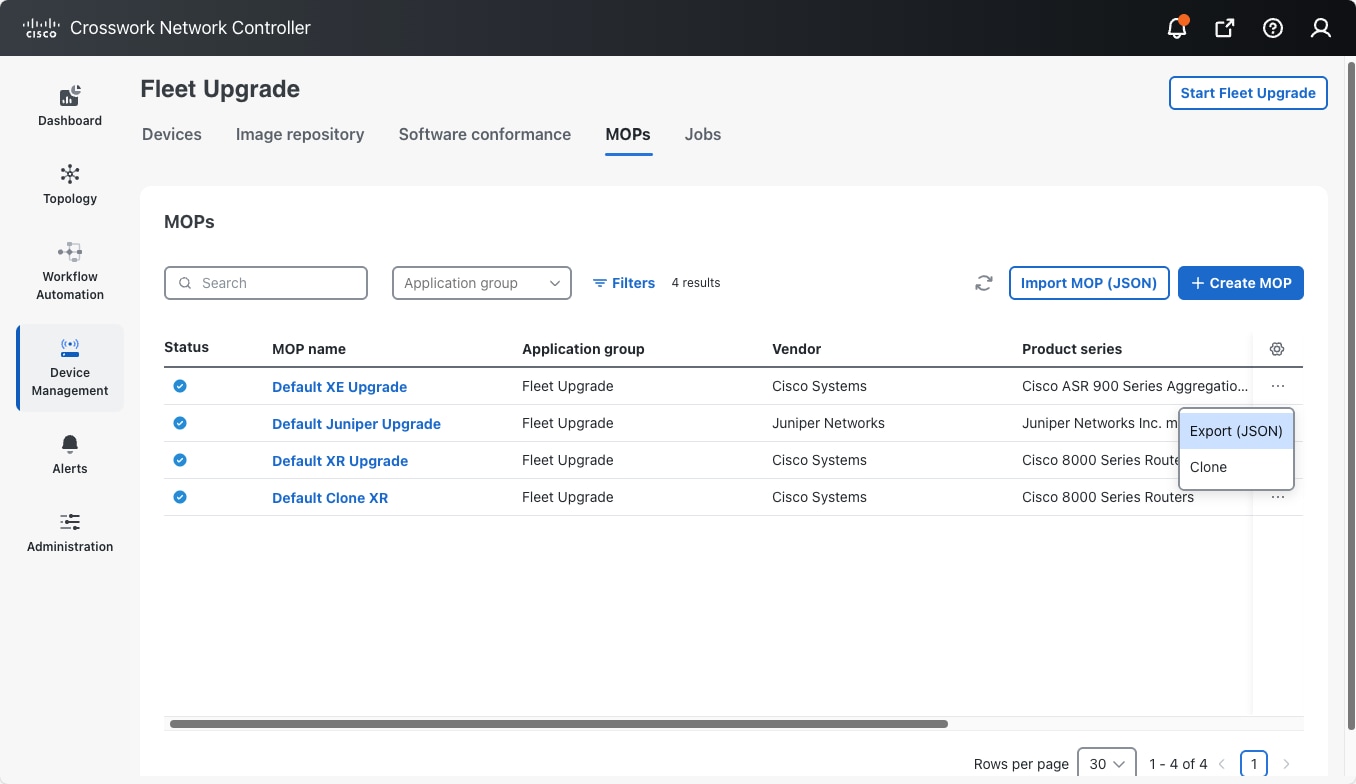Click the horizontal table scrollbar
This screenshot has width=1356, height=784.
point(558,724)
